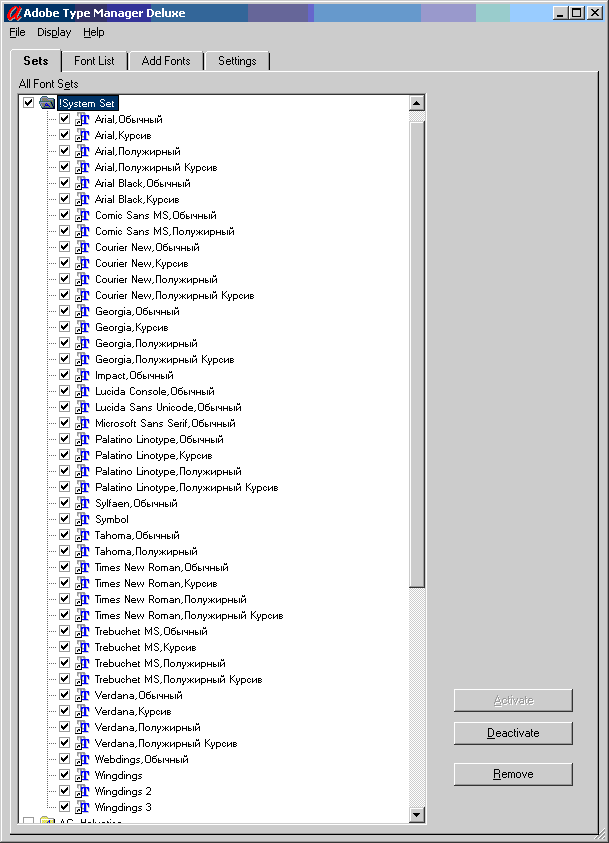This screenshot has height=843, width=609.
Task: Toggle the Comic Sans MS,Полужирный checkbox
Action: click(x=65, y=231)
